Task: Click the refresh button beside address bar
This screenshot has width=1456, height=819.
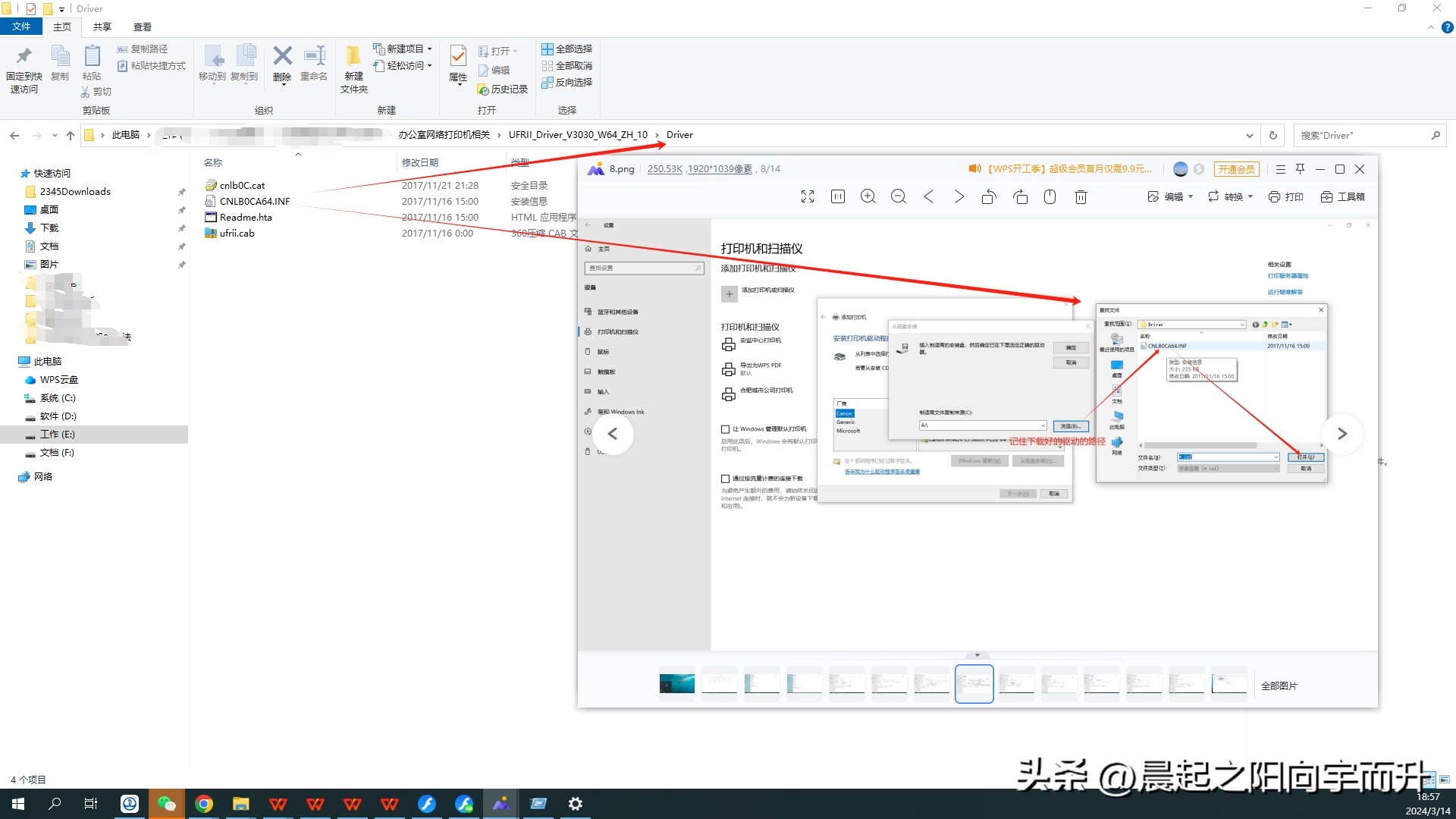Action: click(1273, 136)
